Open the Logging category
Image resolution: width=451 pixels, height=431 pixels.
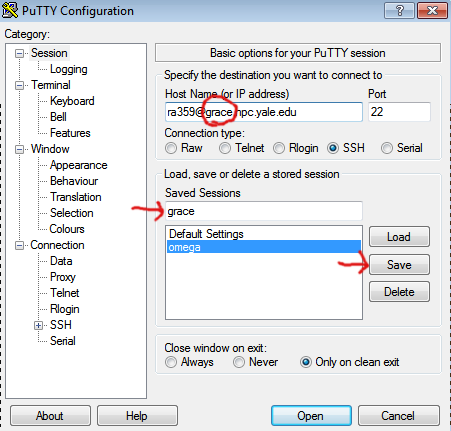pyautogui.click(x=69, y=69)
